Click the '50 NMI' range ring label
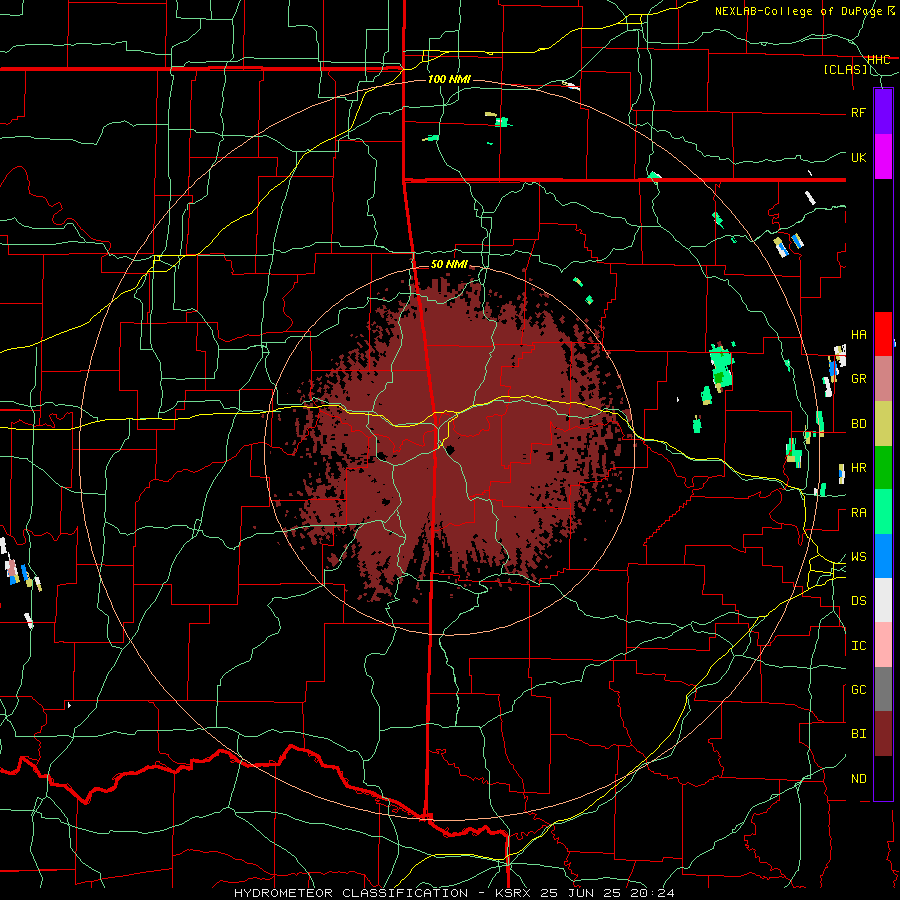Image resolution: width=900 pixels, height=900 pixels. pos(449,264)
